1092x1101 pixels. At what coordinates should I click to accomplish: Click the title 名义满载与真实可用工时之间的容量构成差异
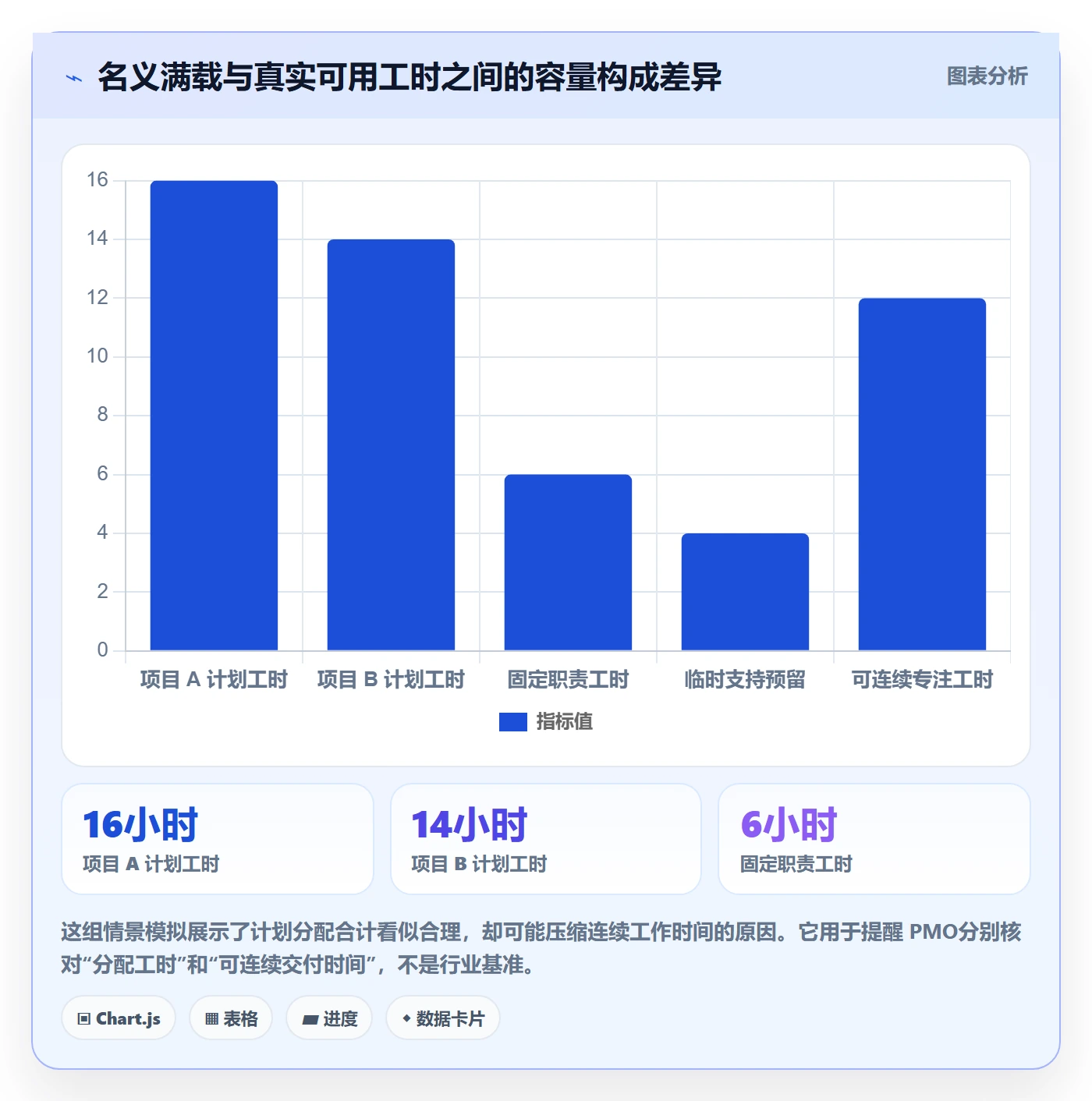[x=409, y=77]
